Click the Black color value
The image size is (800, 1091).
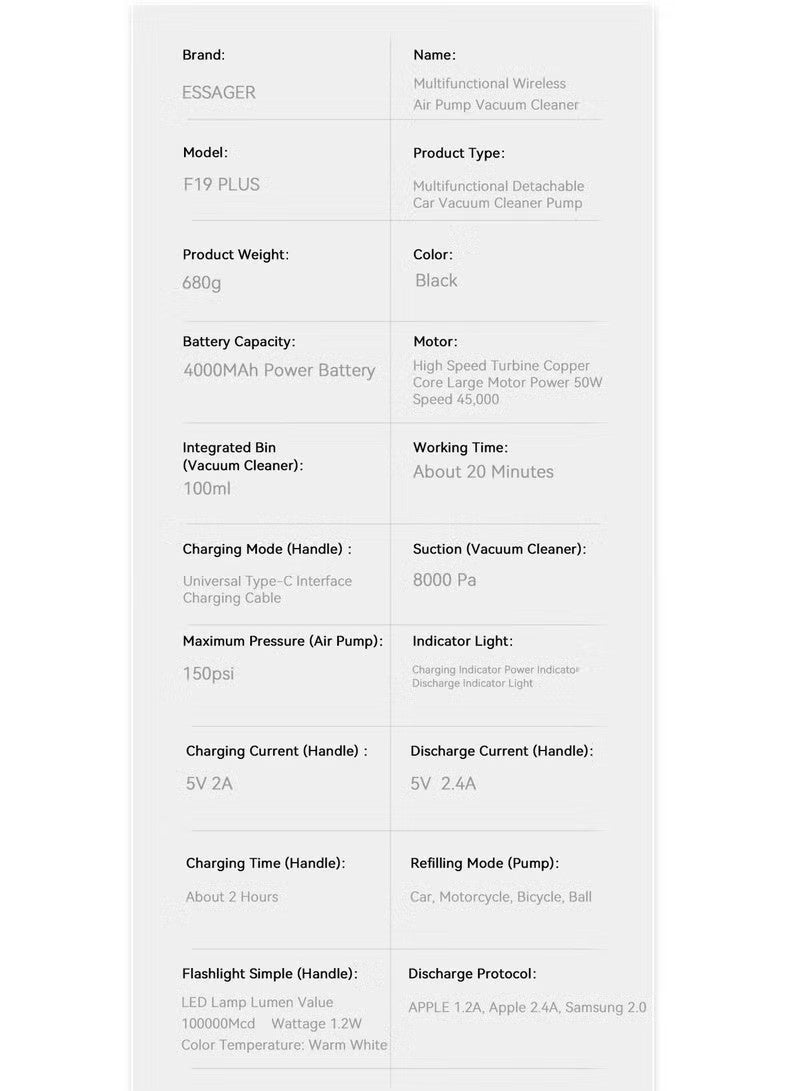pos(436,280)
